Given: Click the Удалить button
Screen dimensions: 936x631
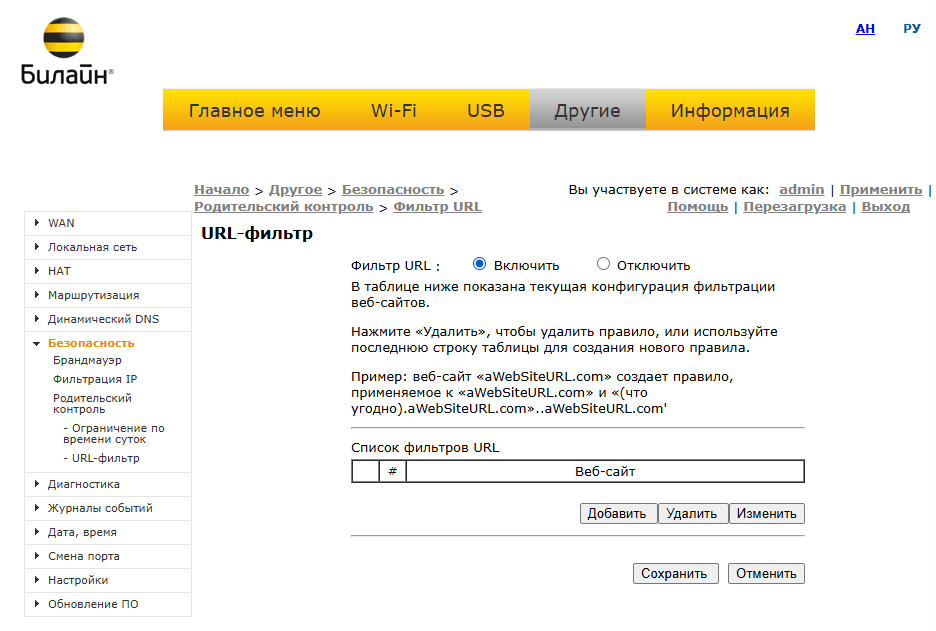Looking at the screenshot, I should click(692, 513).
